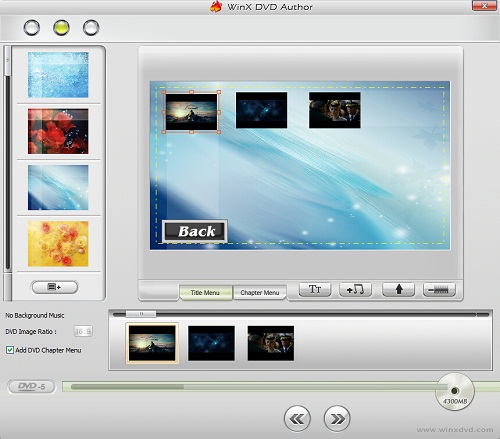The image size is (500, 439).
Task: Add a new background image using the plus button
Action: click(x=55, y=287)
